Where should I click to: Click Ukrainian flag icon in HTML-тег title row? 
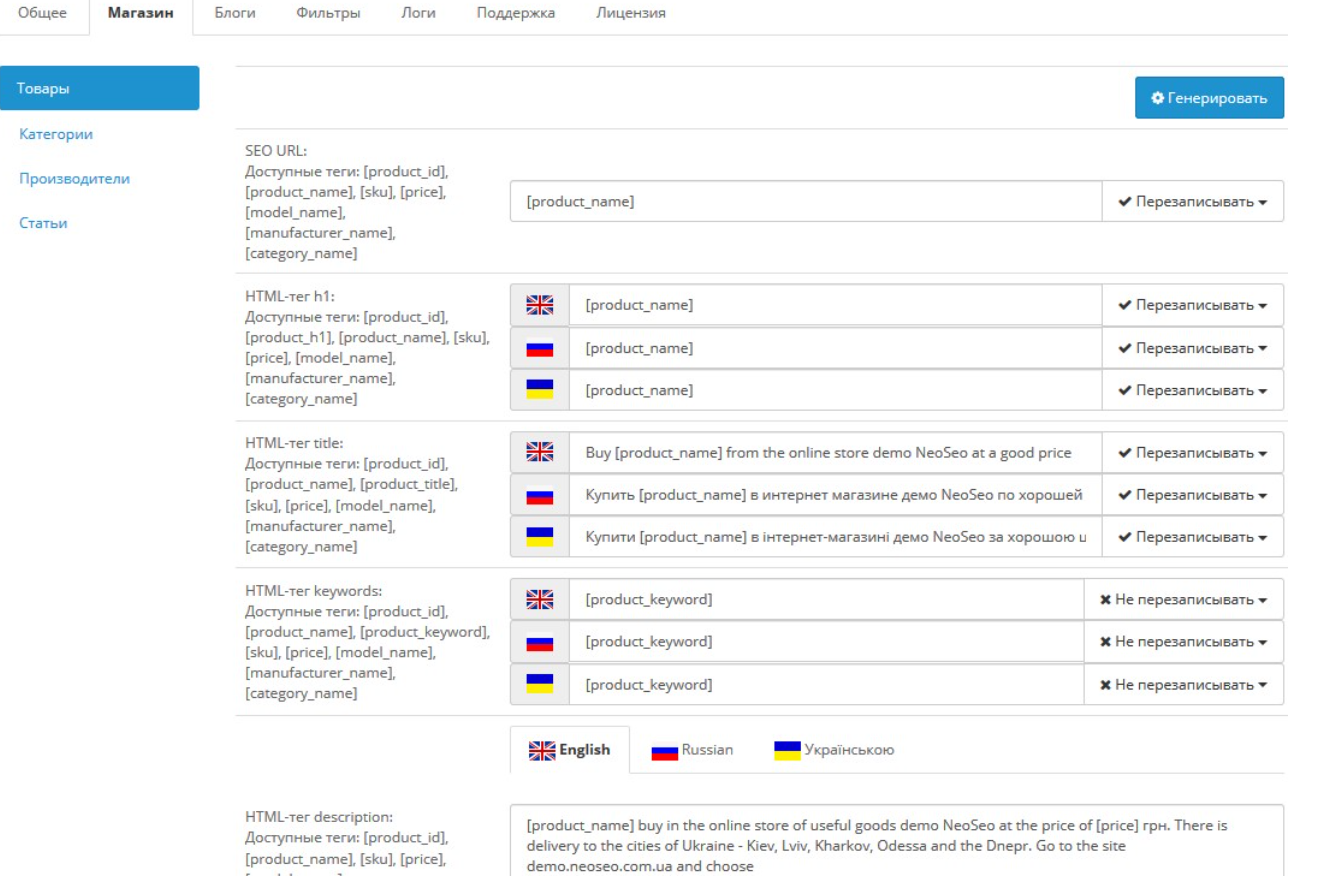point(540,537)
